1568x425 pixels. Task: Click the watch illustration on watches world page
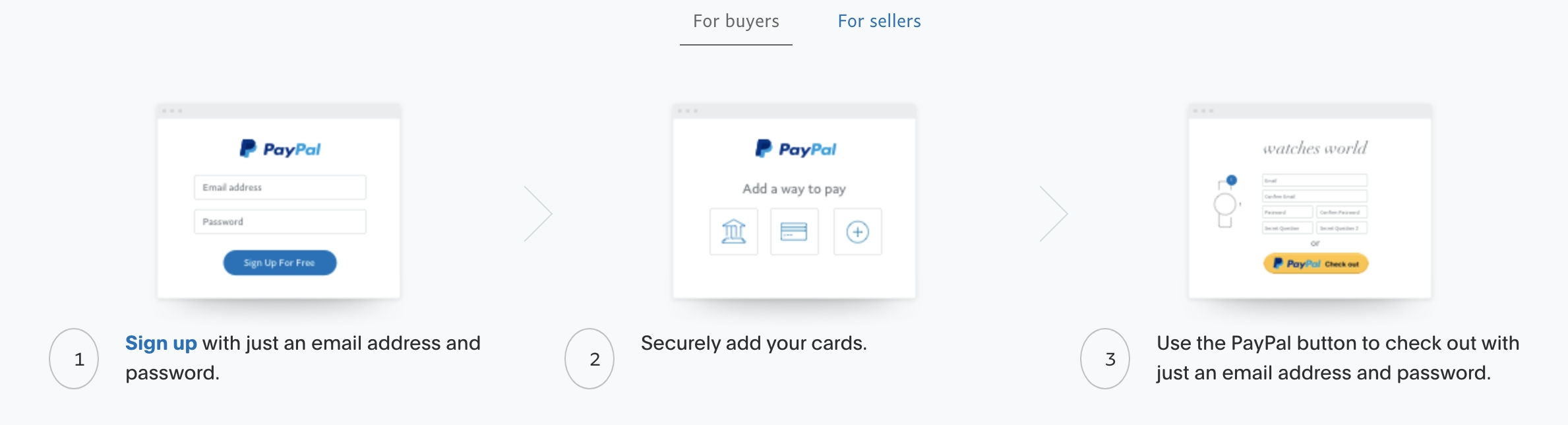[x=1224, y=205]
